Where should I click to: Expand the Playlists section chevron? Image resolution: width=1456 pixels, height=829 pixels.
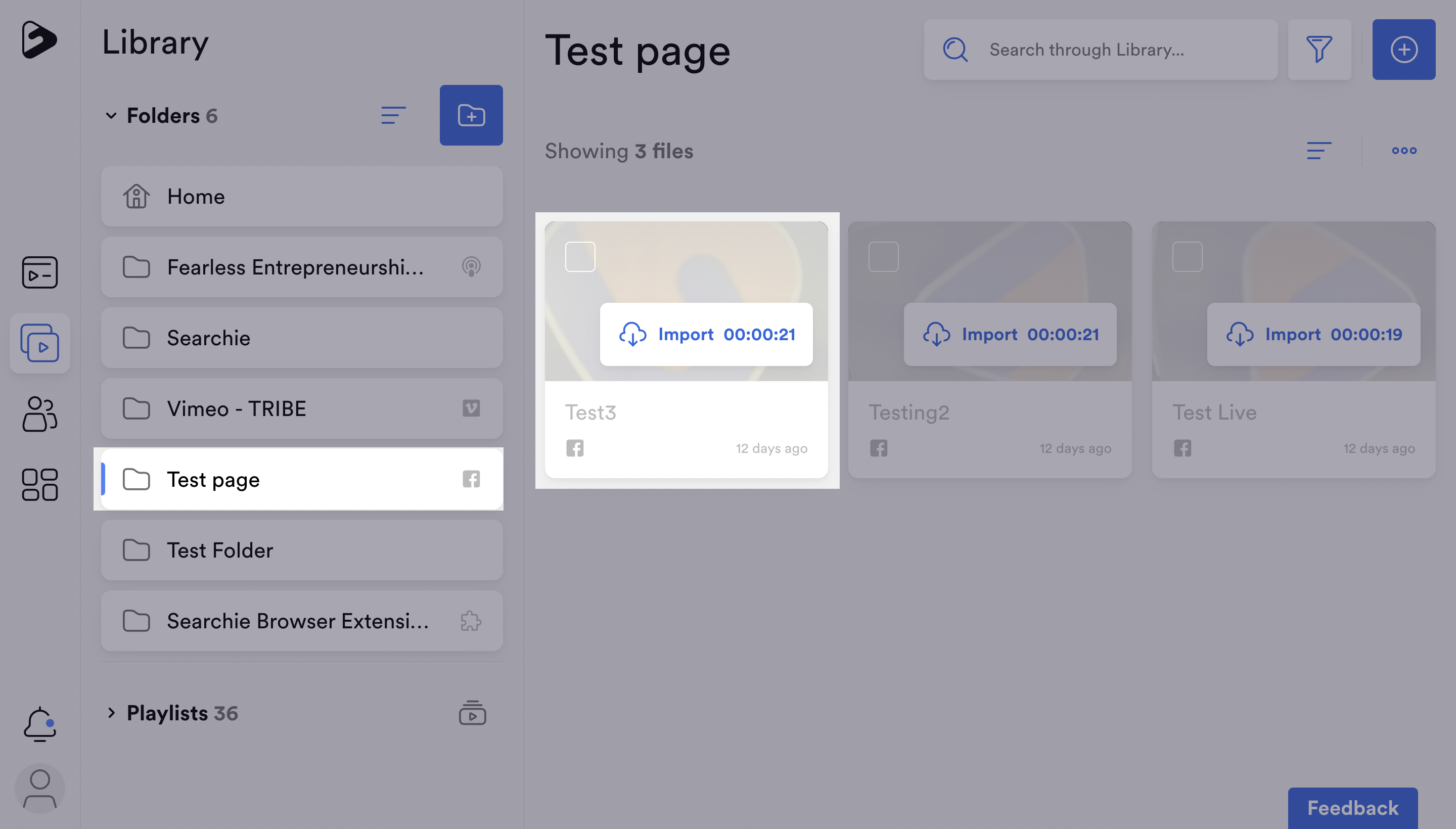pos(111,713)
